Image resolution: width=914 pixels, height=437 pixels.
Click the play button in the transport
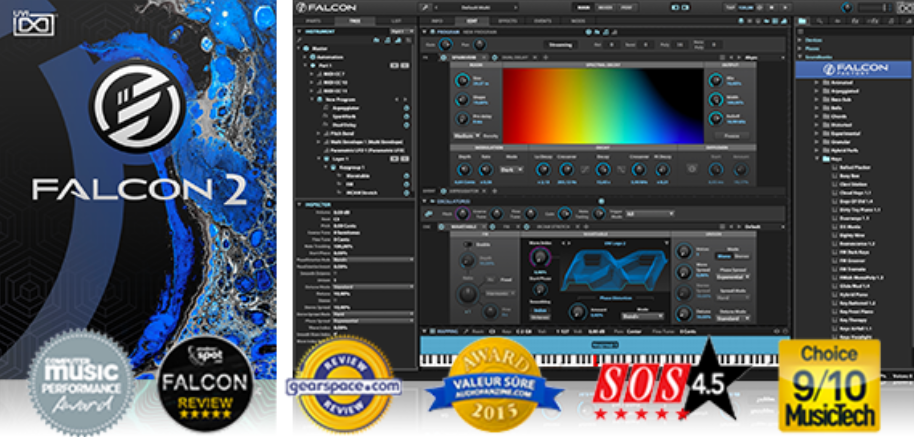coord(783,8)
